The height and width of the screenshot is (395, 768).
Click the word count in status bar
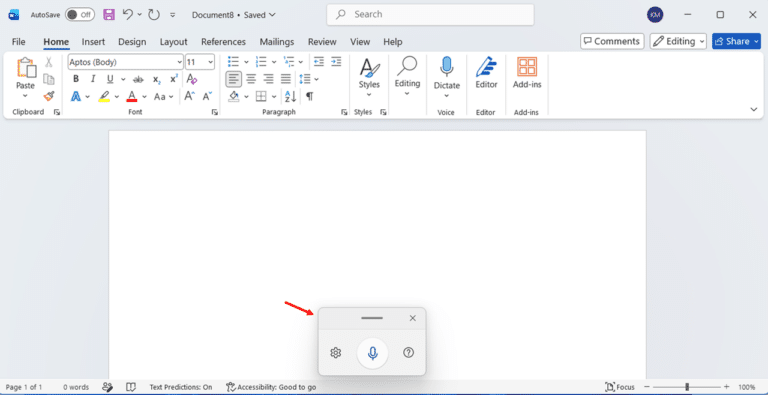tap(76, 387)
